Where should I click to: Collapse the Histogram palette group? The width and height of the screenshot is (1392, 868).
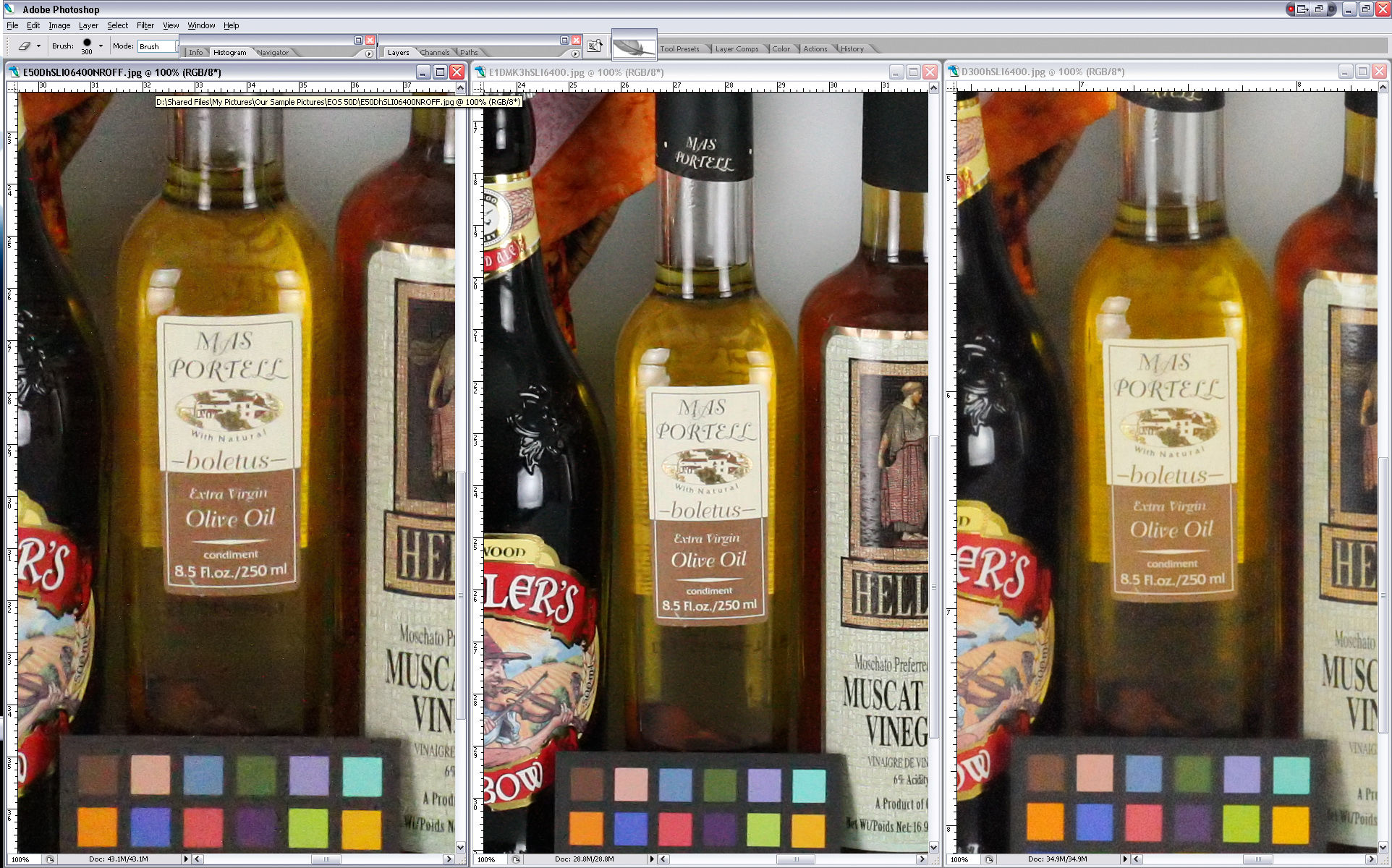pos(358,40)
